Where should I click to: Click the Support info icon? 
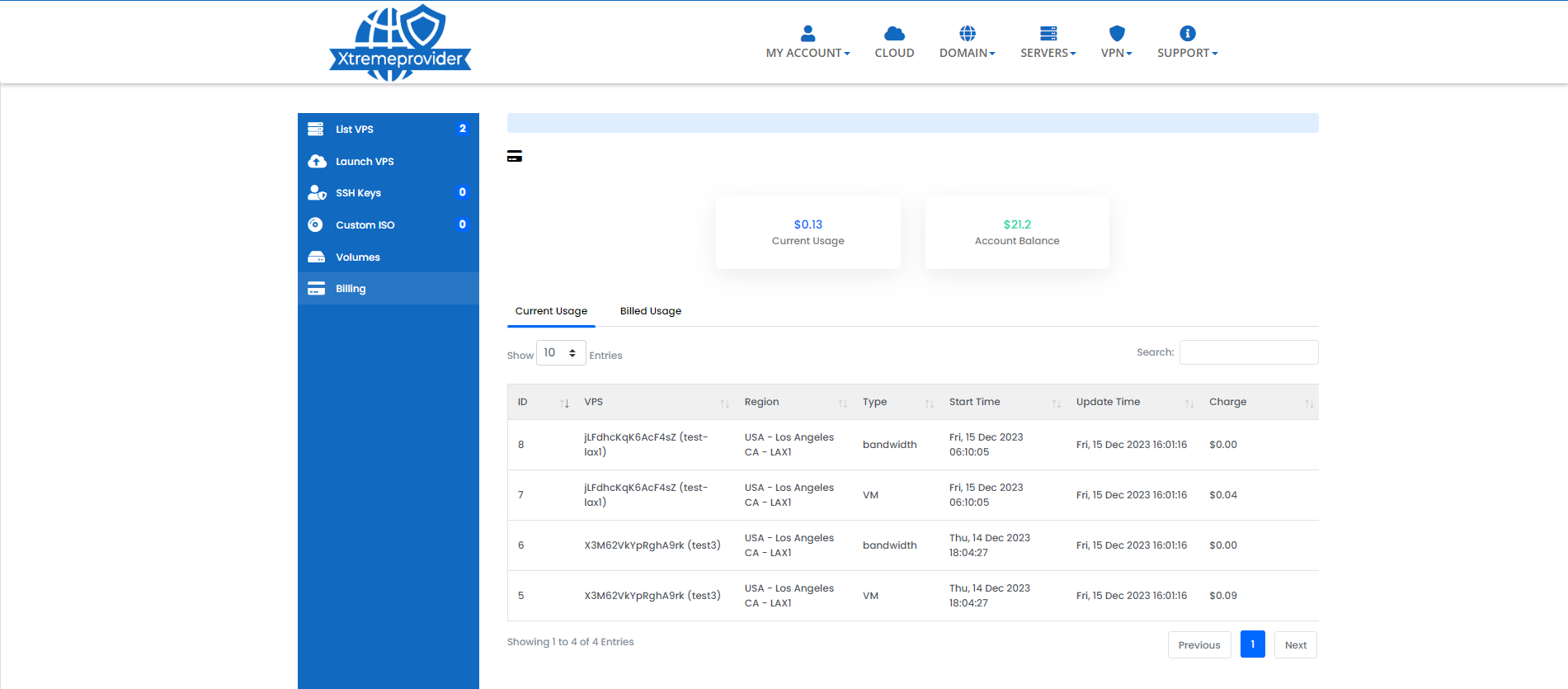point(1188,33)
